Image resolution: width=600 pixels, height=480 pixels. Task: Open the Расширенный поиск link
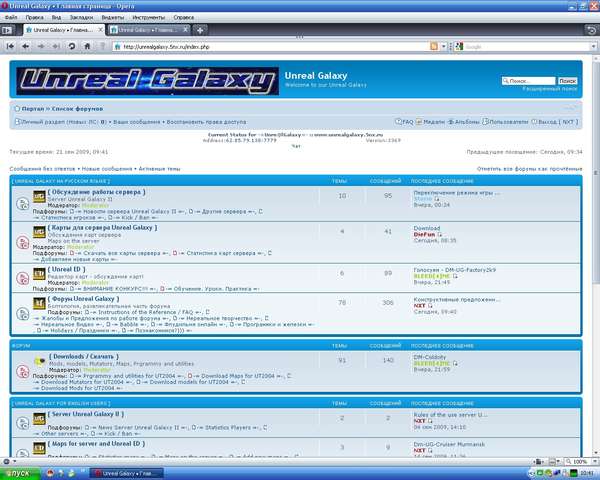(x=549, y=88)
